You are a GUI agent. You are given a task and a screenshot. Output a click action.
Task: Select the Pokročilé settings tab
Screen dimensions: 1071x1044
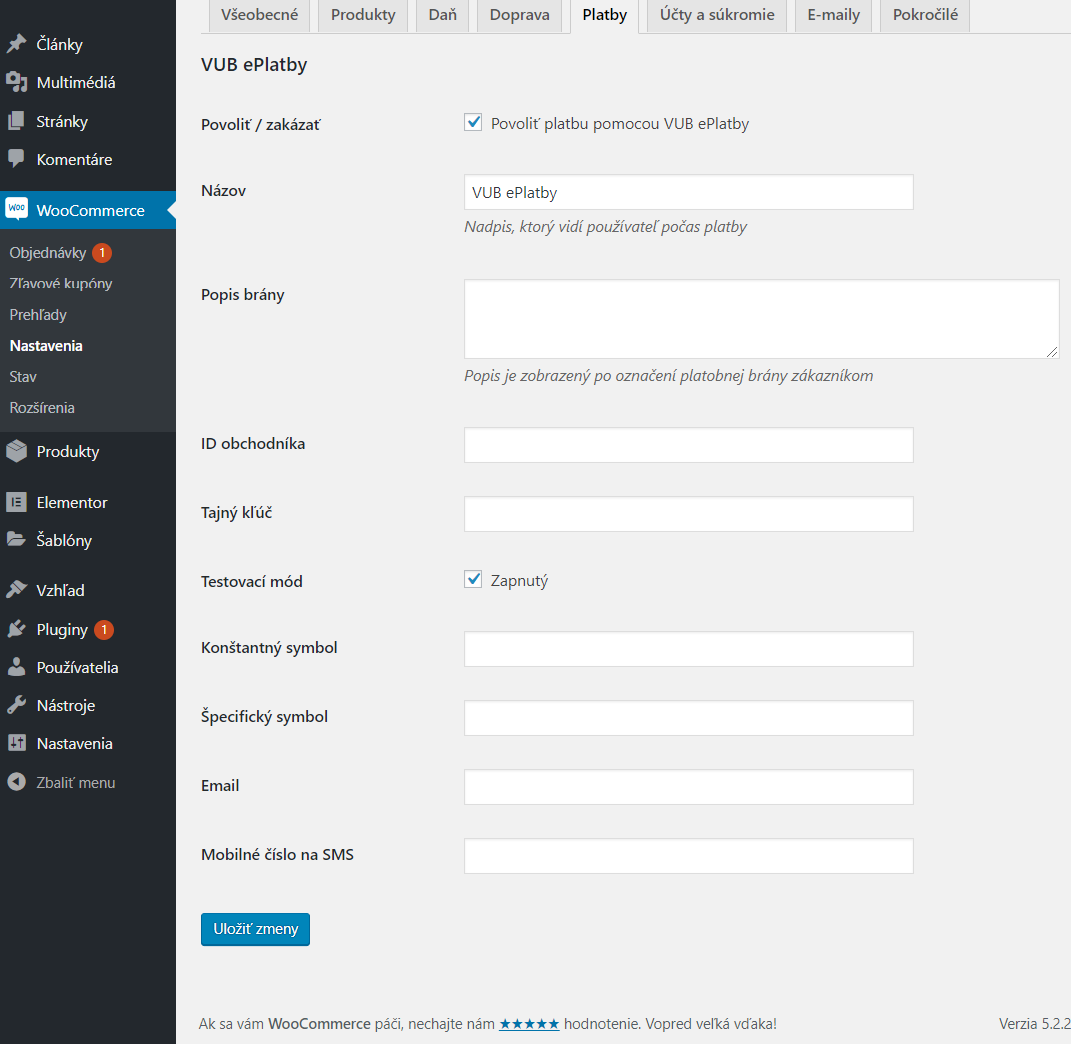click(x=925, y=15)
